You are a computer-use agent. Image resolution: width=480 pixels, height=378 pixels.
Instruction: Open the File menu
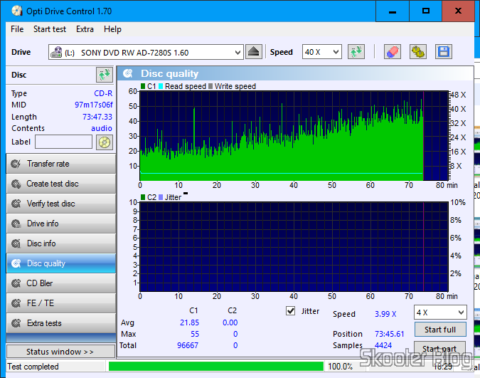coord(17,29)
